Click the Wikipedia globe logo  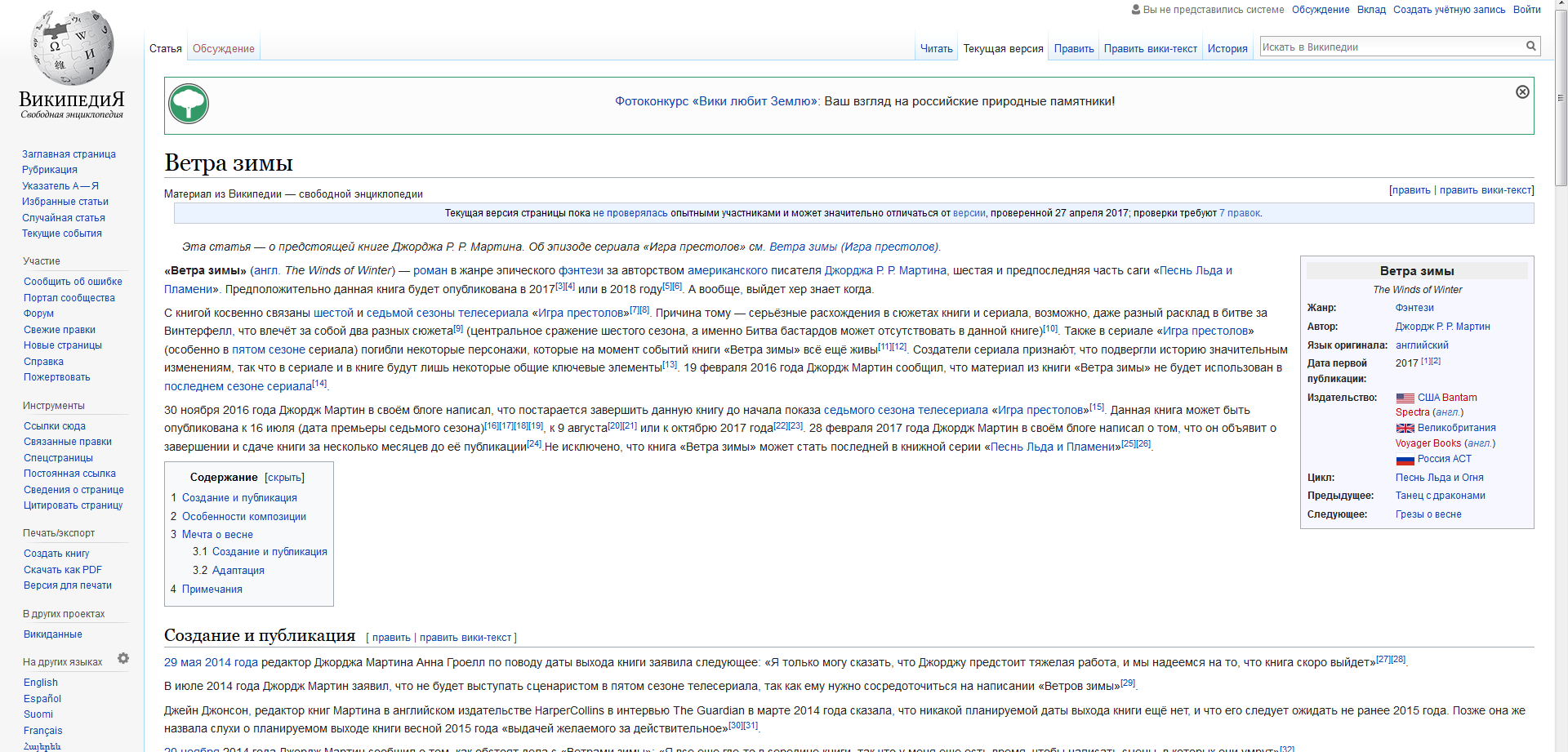point(72,47)
